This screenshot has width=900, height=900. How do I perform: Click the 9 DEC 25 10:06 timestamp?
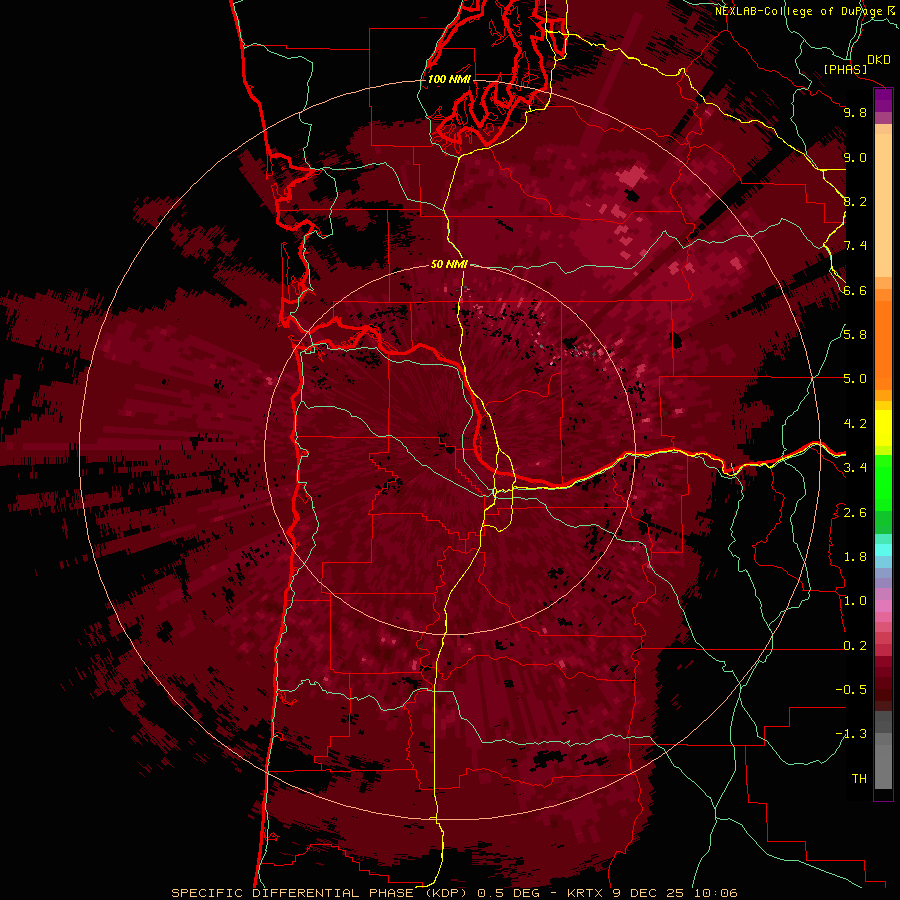[675, 893]
